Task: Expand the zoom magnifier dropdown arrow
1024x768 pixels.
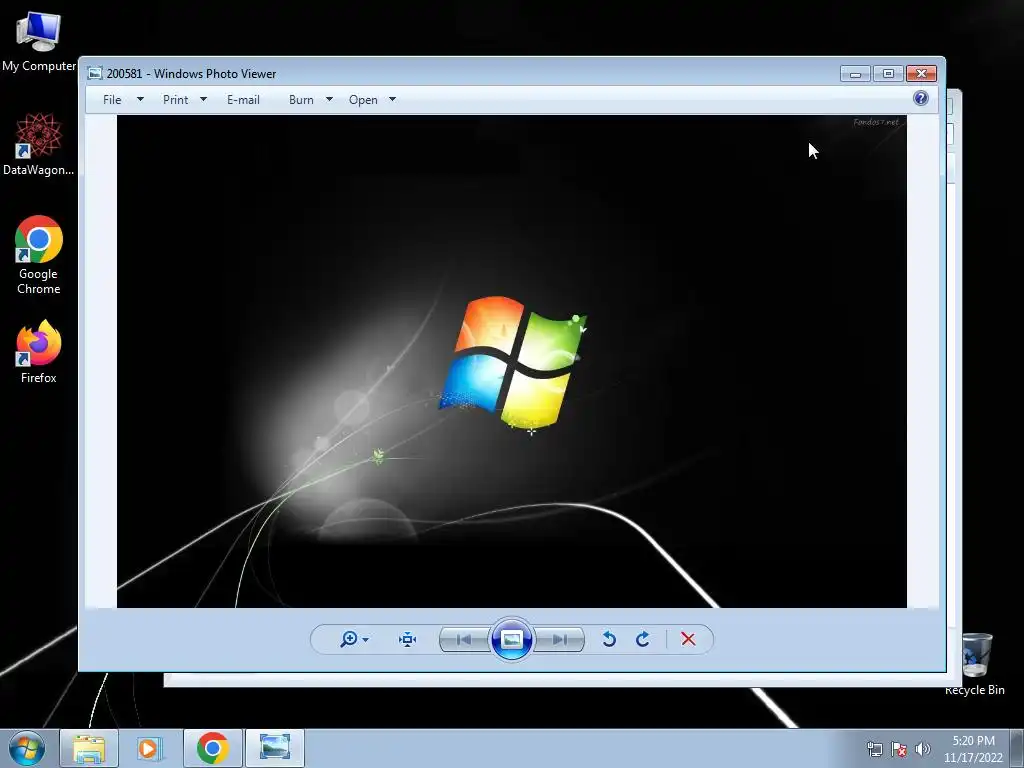Action: [x=365, y=640]
